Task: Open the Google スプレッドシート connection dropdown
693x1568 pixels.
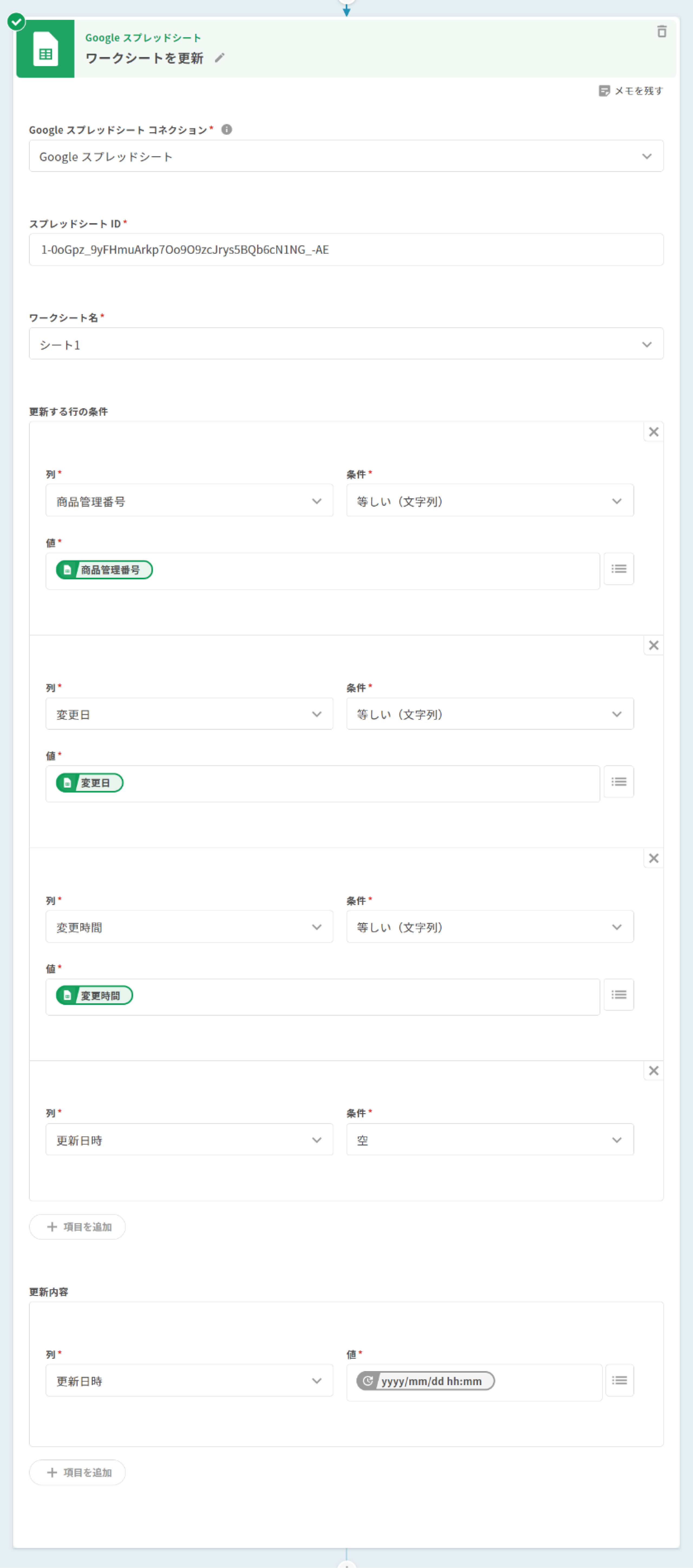Action: pos(346,156)
